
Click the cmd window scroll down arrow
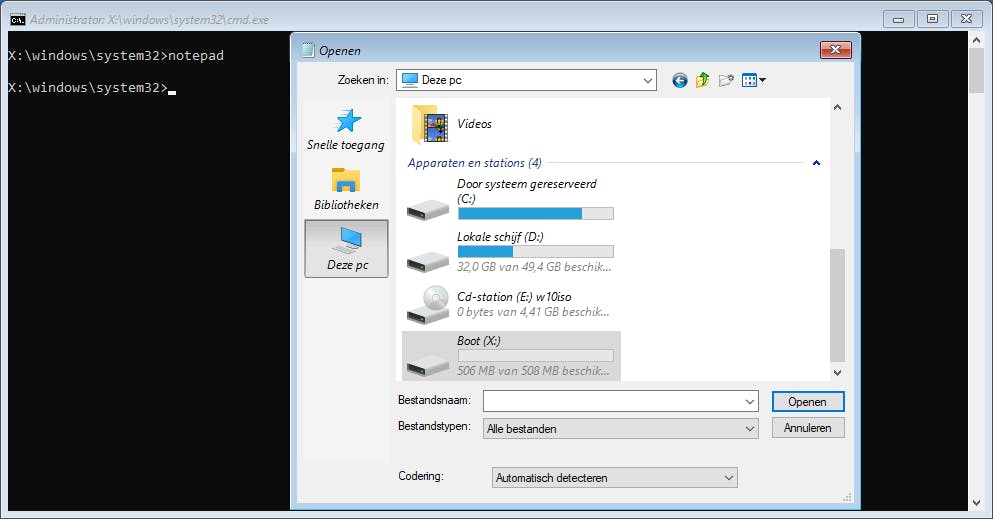pos(976,503)
